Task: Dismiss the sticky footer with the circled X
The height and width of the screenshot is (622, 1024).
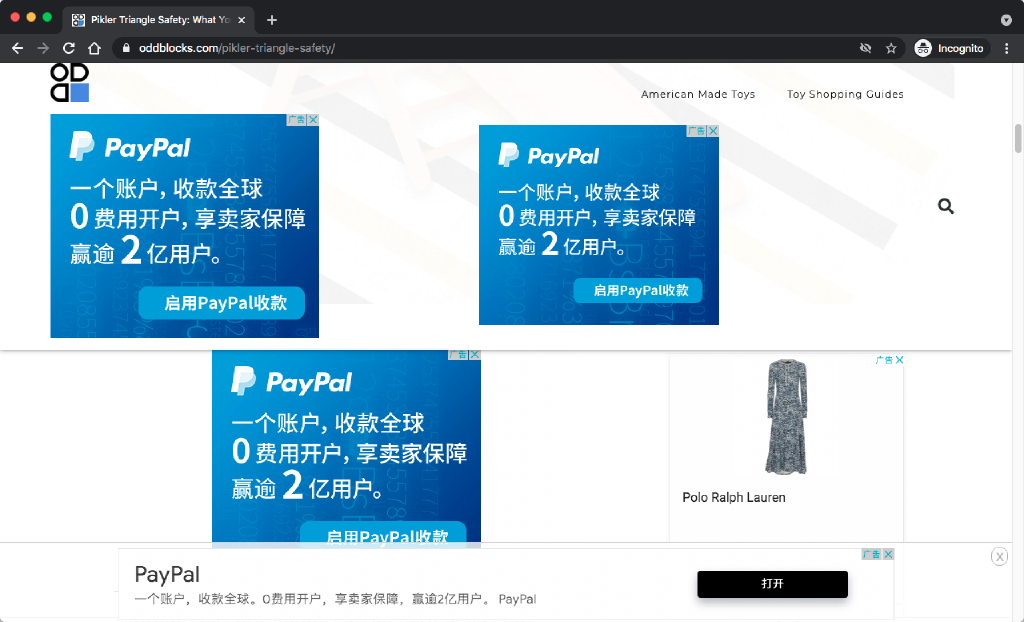Action: 999,557
